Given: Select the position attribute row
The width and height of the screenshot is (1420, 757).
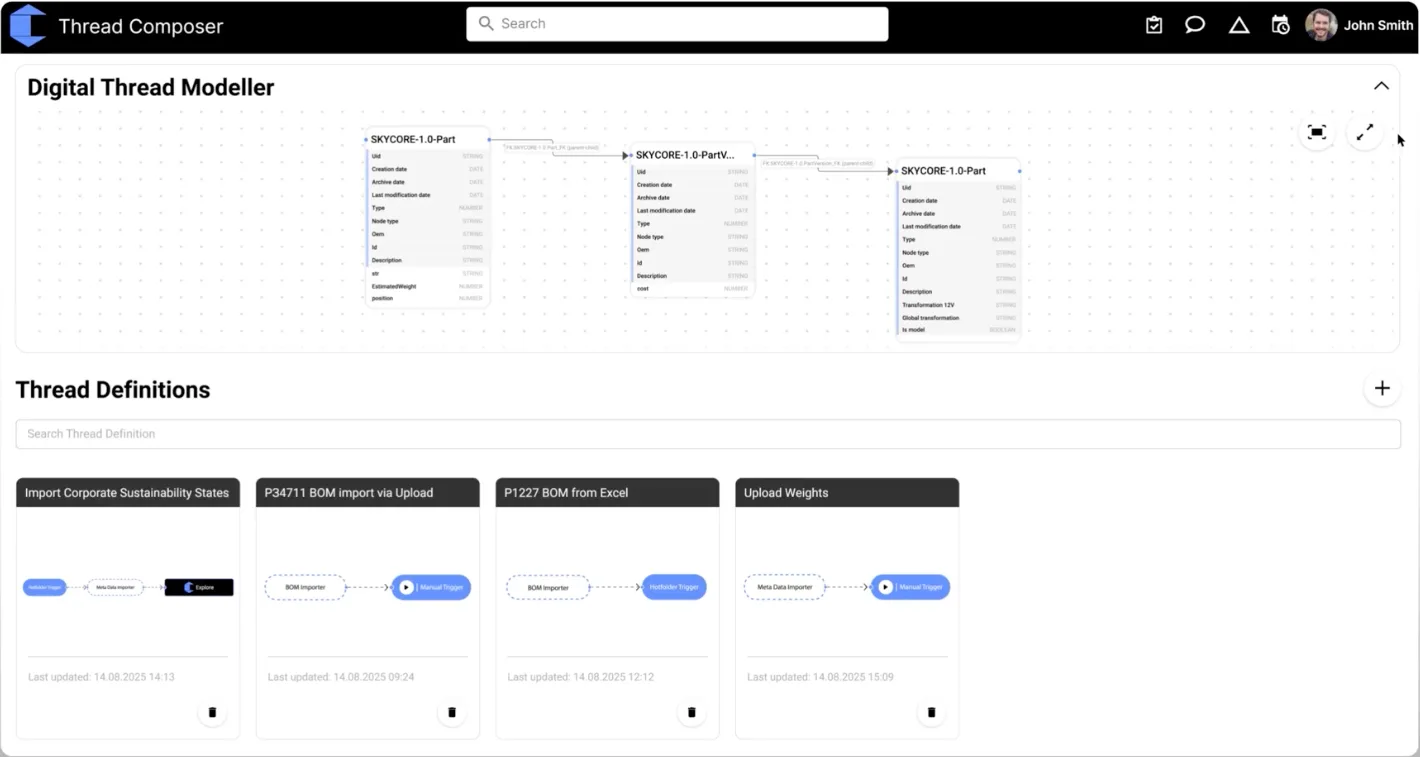Looking at the screenshot, I should coord(427,298).
